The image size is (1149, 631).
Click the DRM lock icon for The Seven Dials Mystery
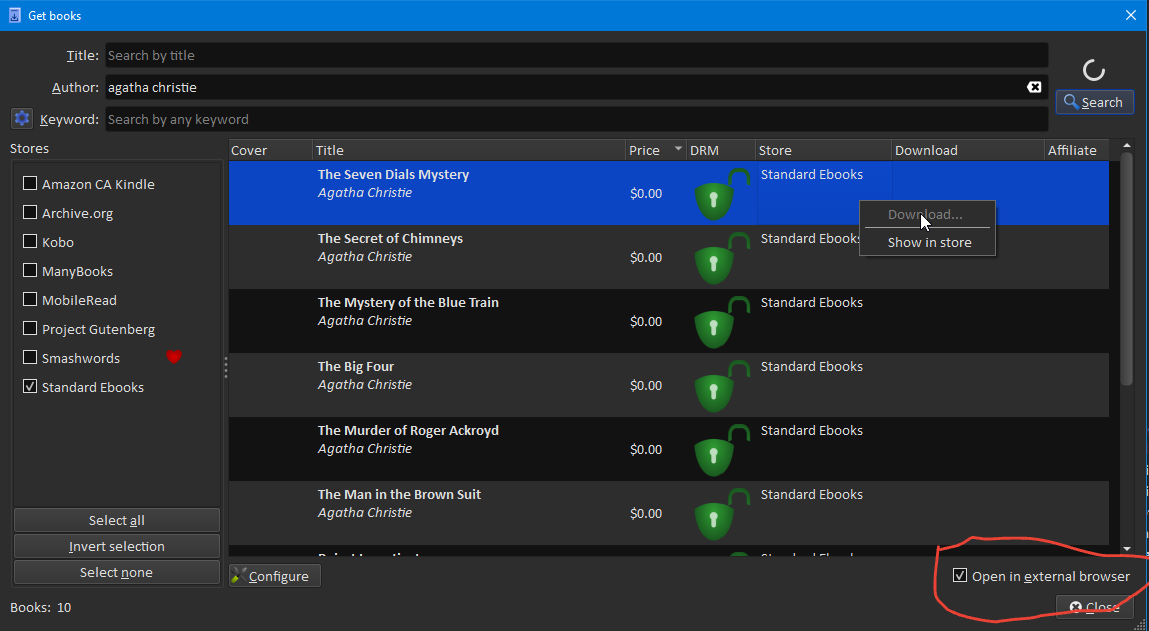pyautogui.click(x=721, y=194)
